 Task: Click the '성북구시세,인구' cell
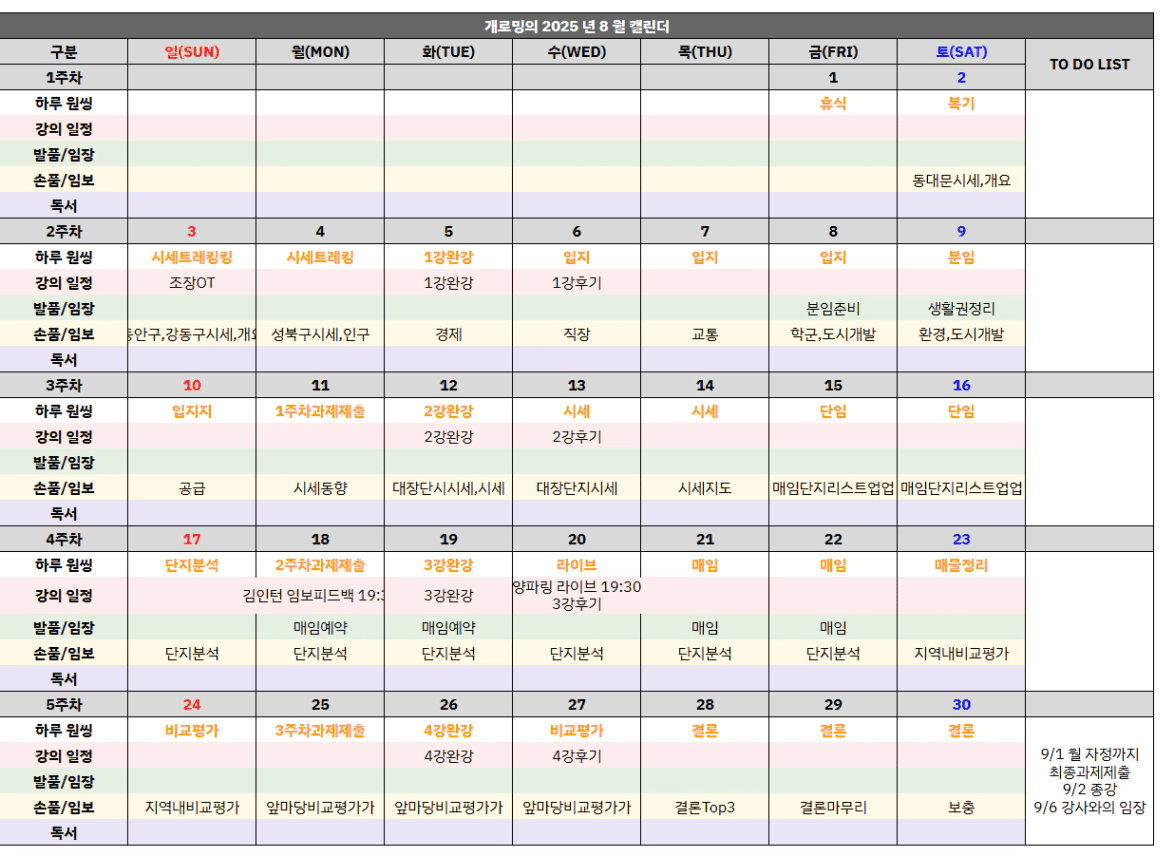click(x=320, y=334)
